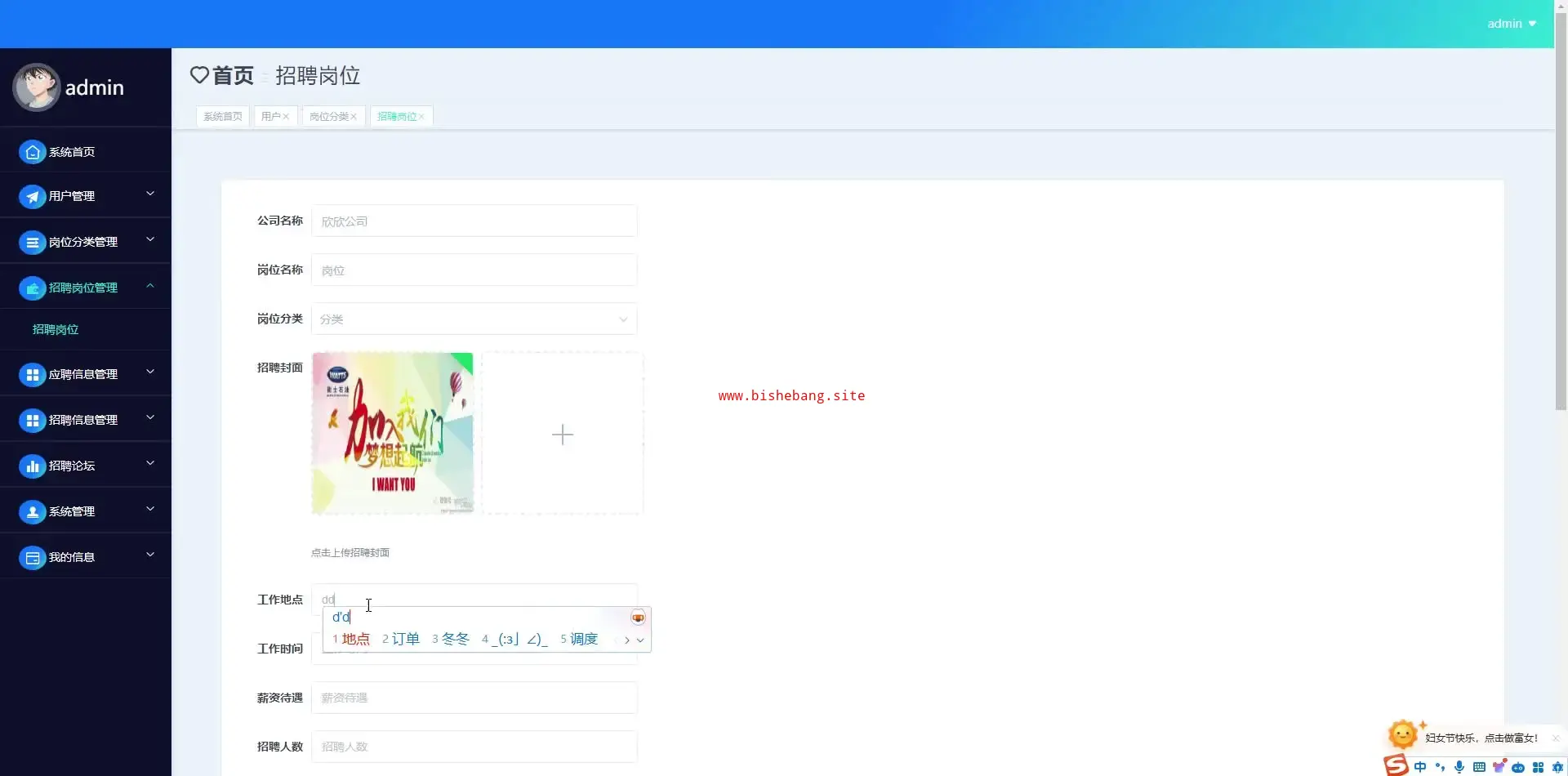Click the 系统首页 home icon in sidebar
This screenshot has width=1568, height=776.
point(32,152)
